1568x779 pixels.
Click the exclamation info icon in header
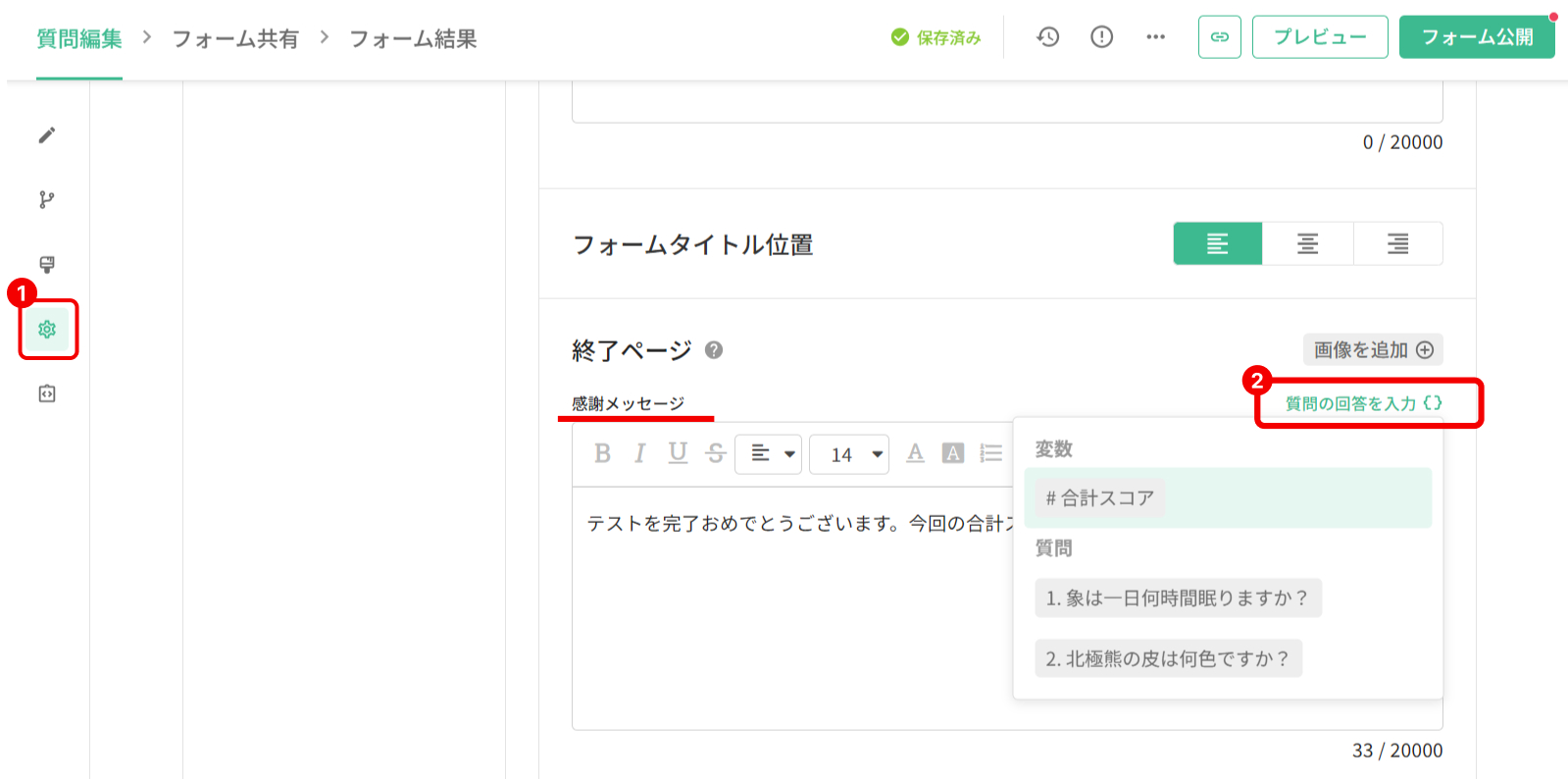tap(1102, 37)
